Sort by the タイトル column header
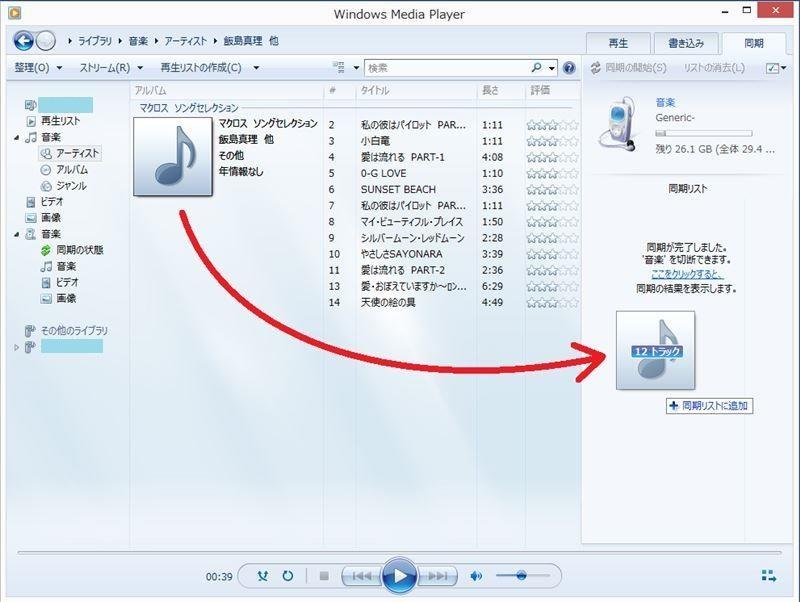 click(x=375, y=91)
